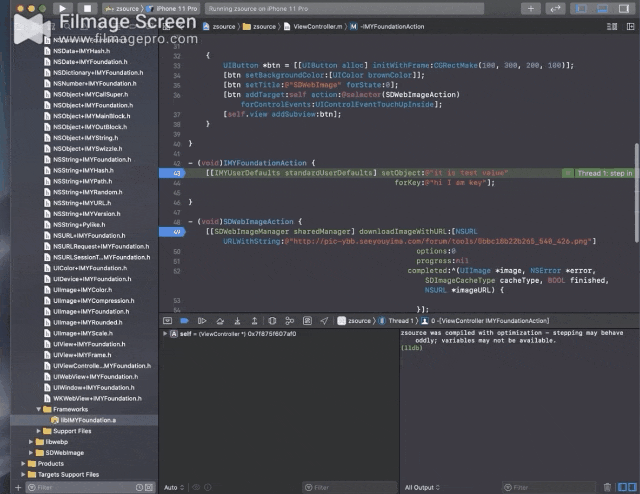Open the -IMYFoundationAction method jump bar item
This screenshot has height=494, width=640.
coord(387,27)
